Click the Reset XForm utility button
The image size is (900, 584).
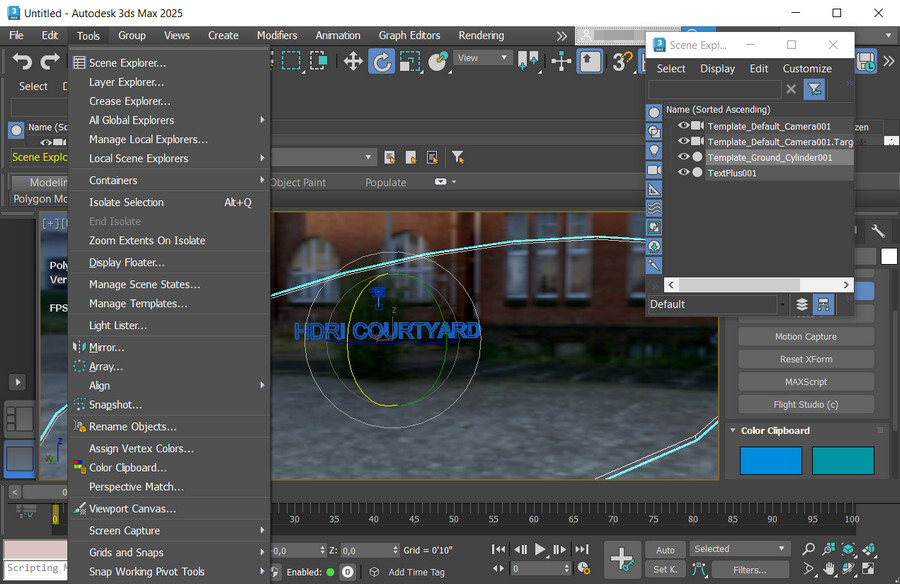pos(806,359)
